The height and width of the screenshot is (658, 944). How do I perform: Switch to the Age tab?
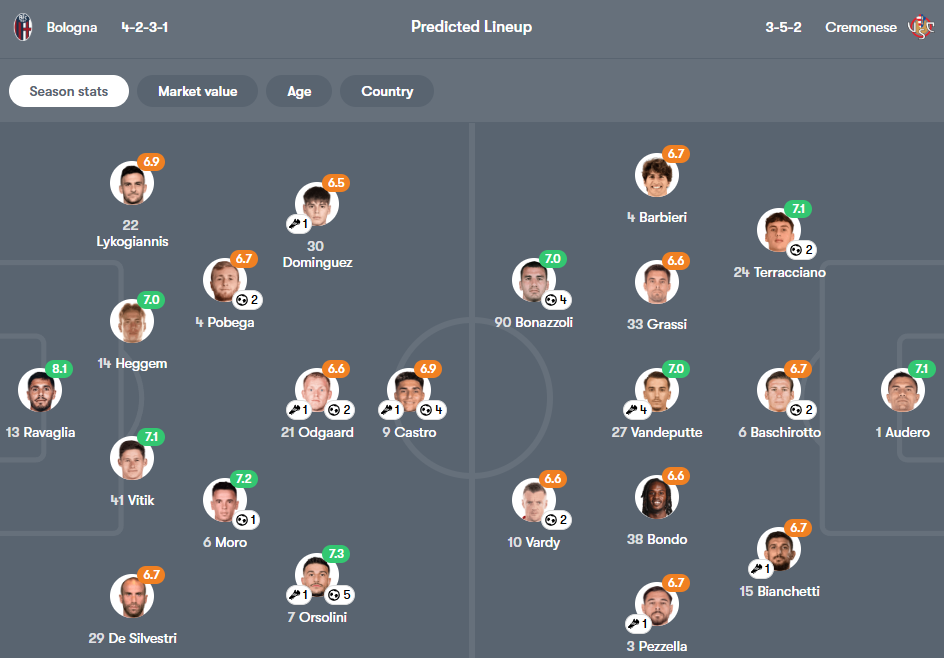click(299, 91)
